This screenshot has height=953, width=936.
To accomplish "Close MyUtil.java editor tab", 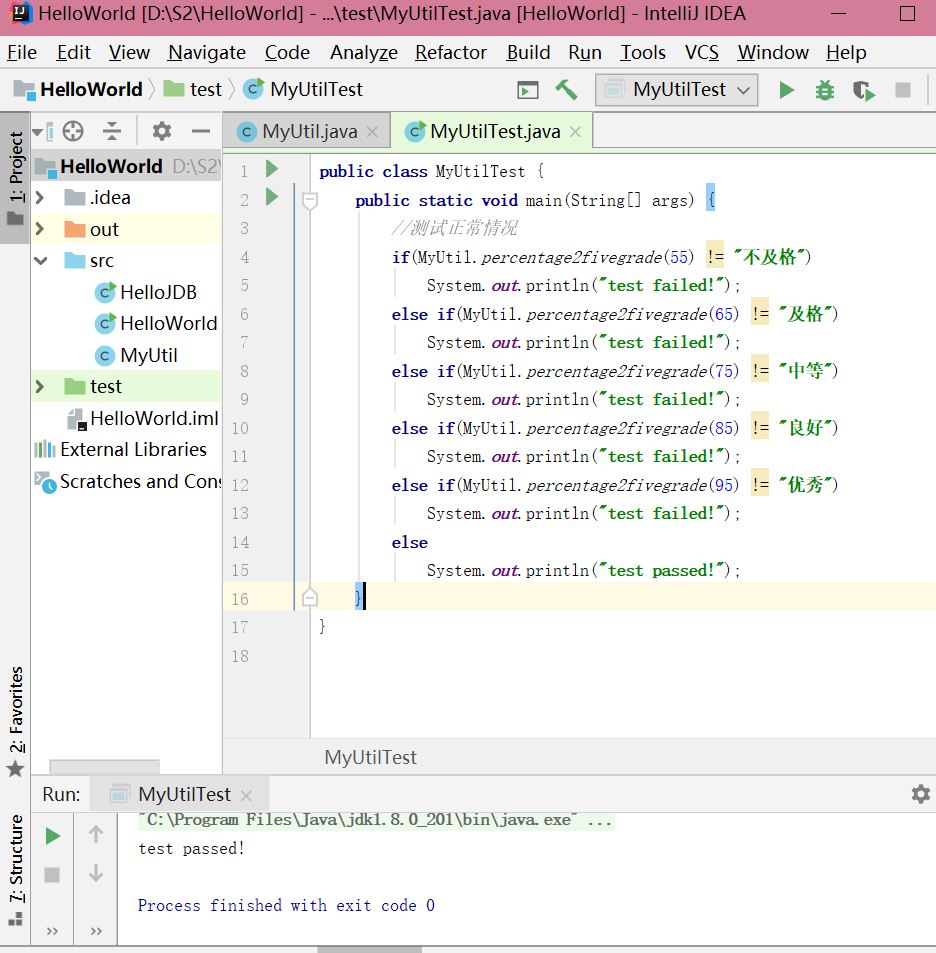I will click(372, 131).
